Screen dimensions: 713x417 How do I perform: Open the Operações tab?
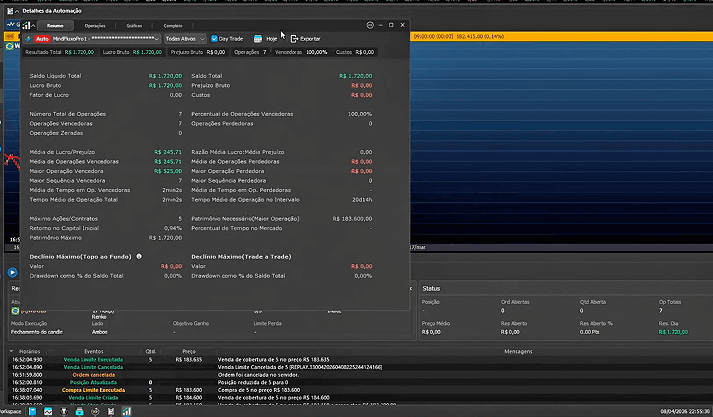pyautogui.click(x=95, y=26)
